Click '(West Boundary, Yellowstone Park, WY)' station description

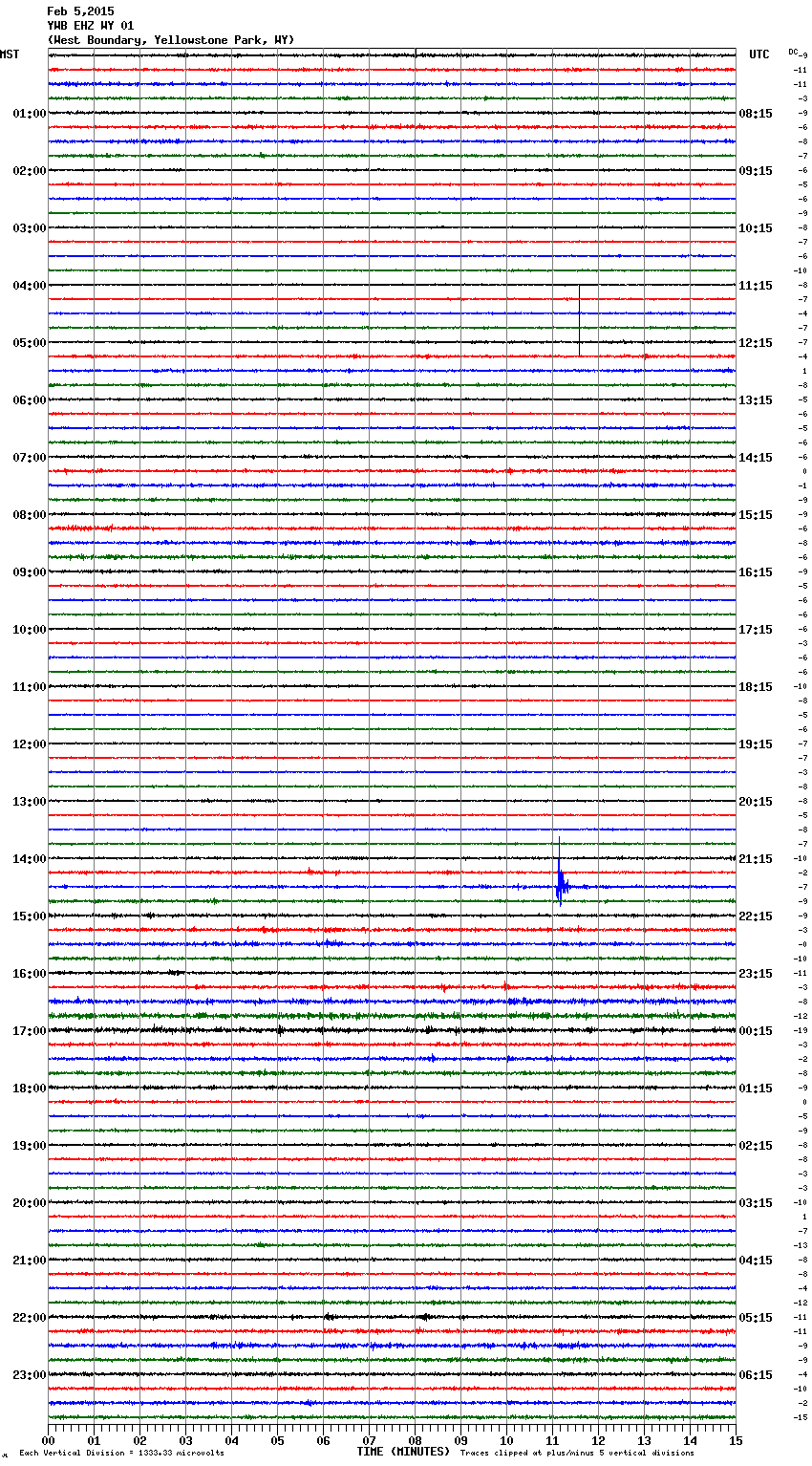170,40
